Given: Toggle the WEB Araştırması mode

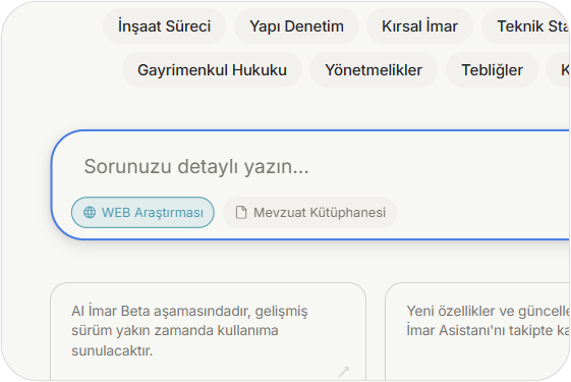Looking at the screenshot, I should coord(143,212).
